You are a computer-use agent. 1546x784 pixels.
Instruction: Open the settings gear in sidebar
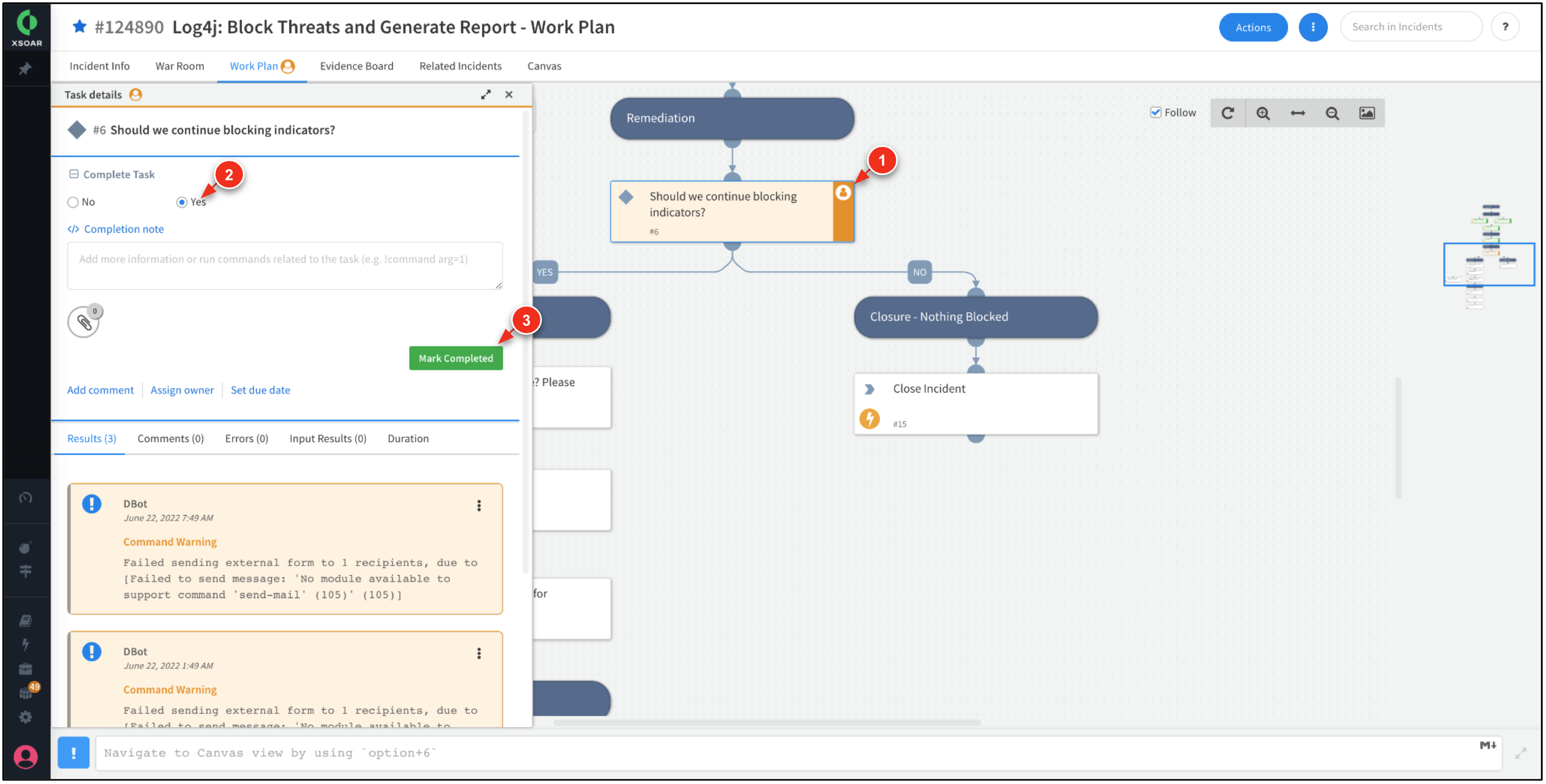pos(25,717)
